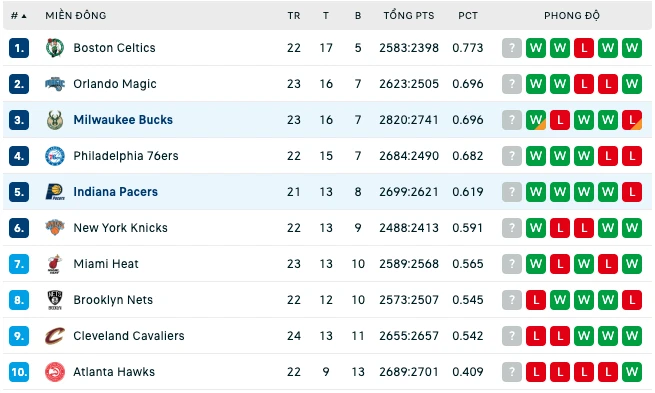Click the Milwaukee Bucks logo icon
This screenshot has width=655, height=393.
(55, 120)
